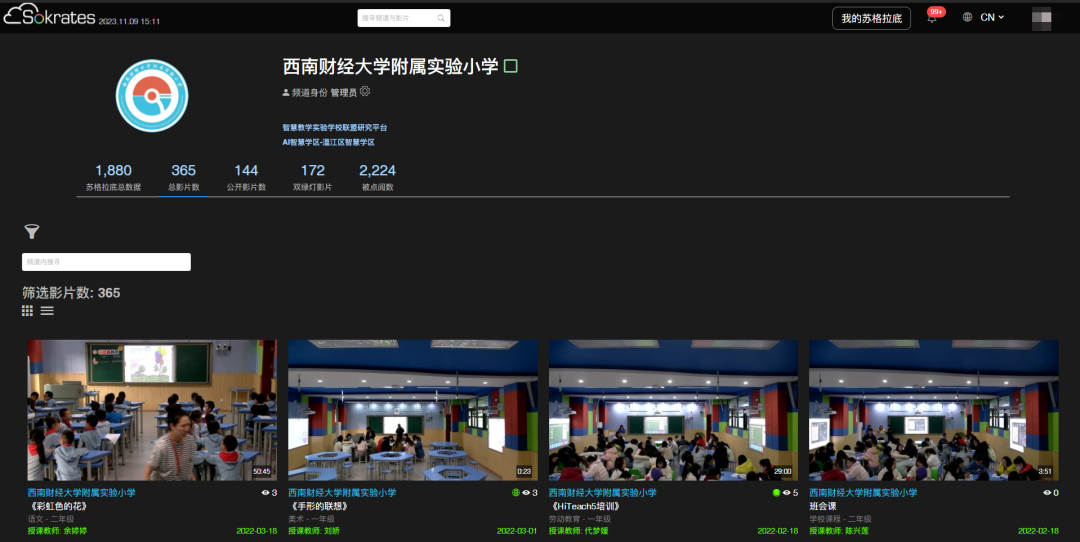Screen dimensions: 1080x542
Task: Open the 双绿灯影片 172 tab
Action: [x=312, y=177]
